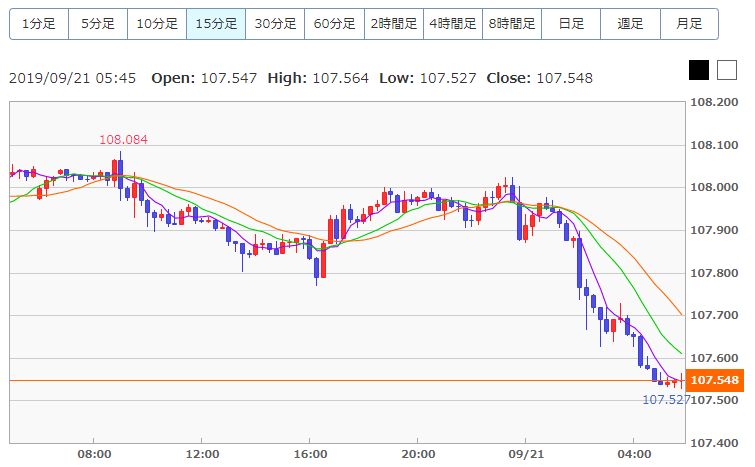Screen dimensions: 755x467
Task: Switch to the 4時間足 tab
Action: click(x=453, y=23)
